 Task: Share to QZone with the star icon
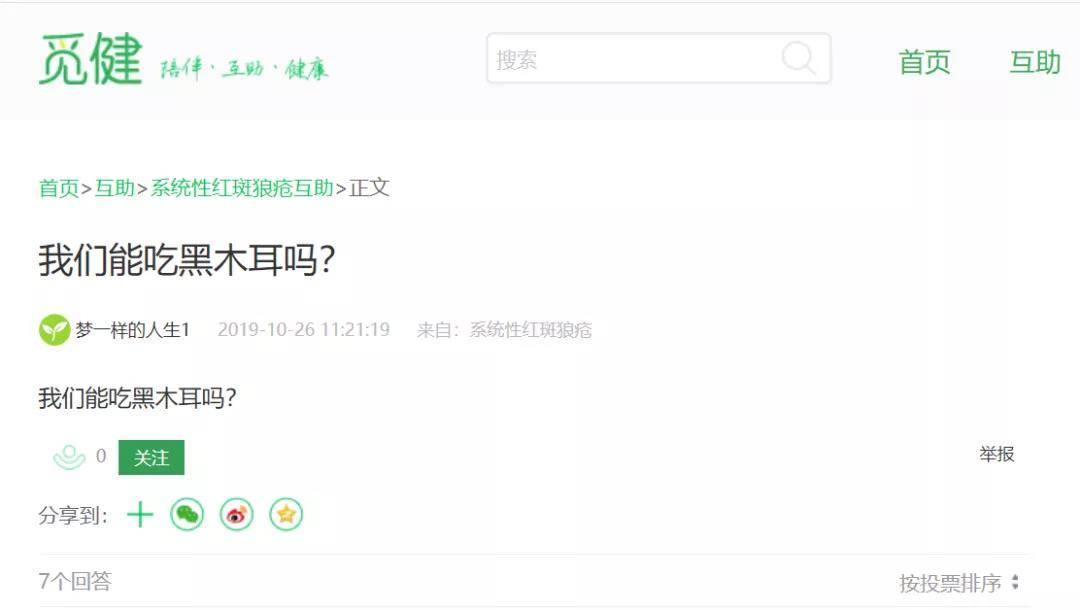(286, 514)
